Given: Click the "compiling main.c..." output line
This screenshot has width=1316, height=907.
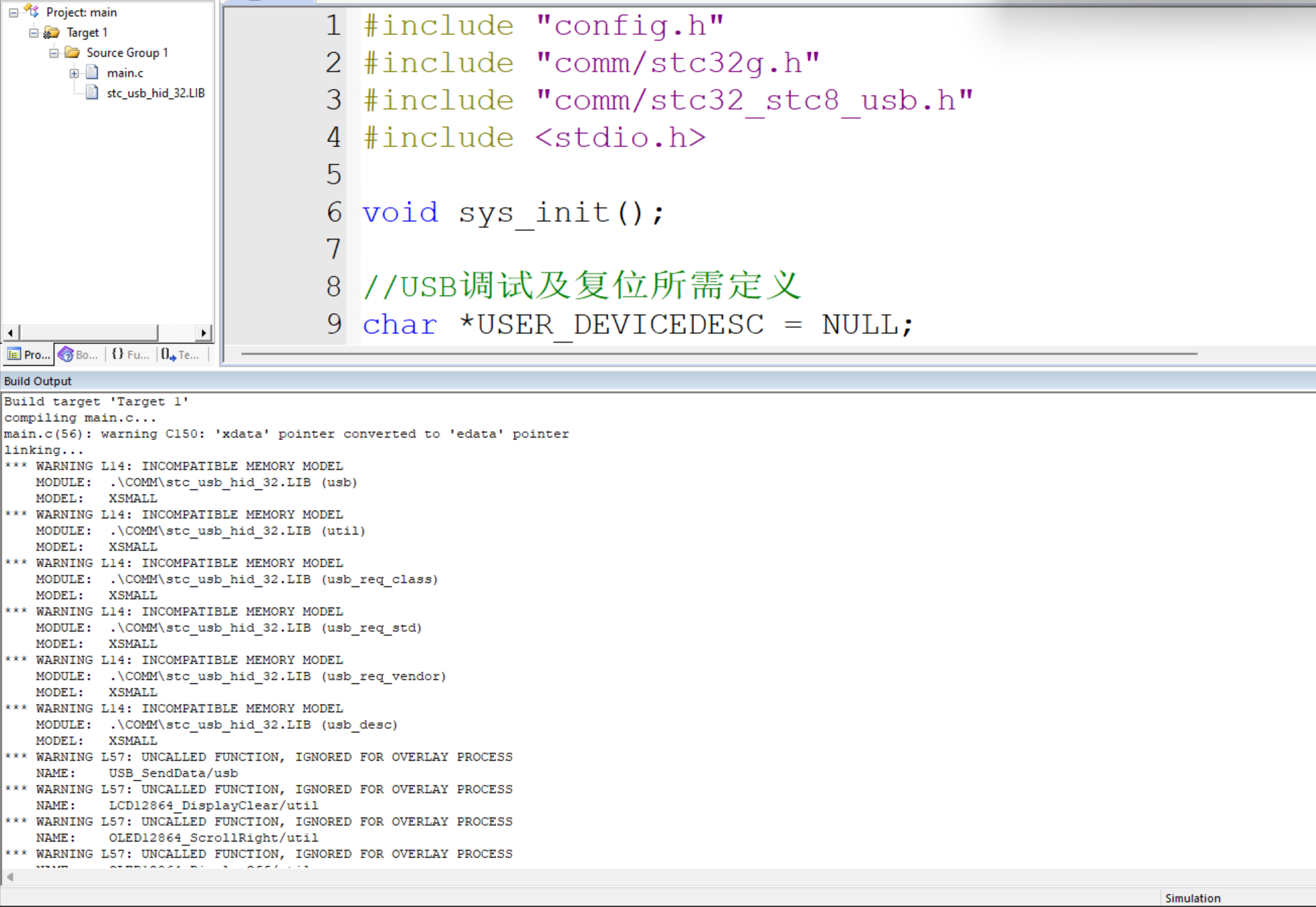Looking at the screenshot, I should pyautogui.click(x=80, y=418).
